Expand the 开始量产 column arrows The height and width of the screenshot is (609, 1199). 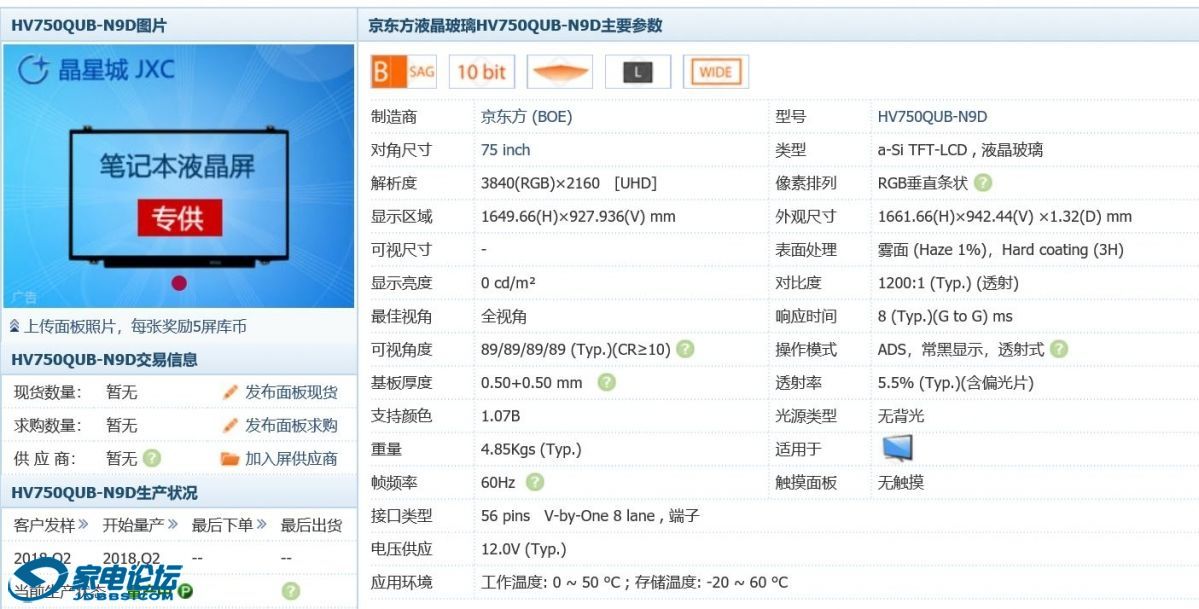pos(172,524)
